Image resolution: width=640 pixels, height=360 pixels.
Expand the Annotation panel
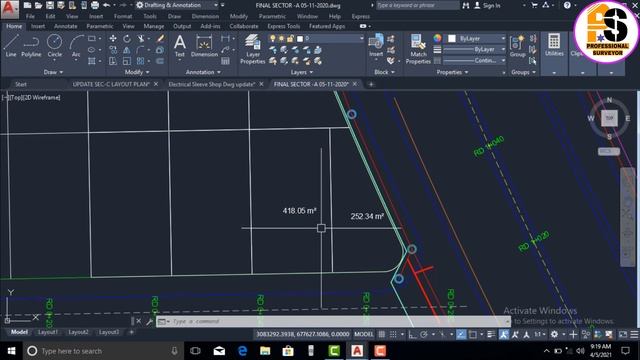coord(203,72)
